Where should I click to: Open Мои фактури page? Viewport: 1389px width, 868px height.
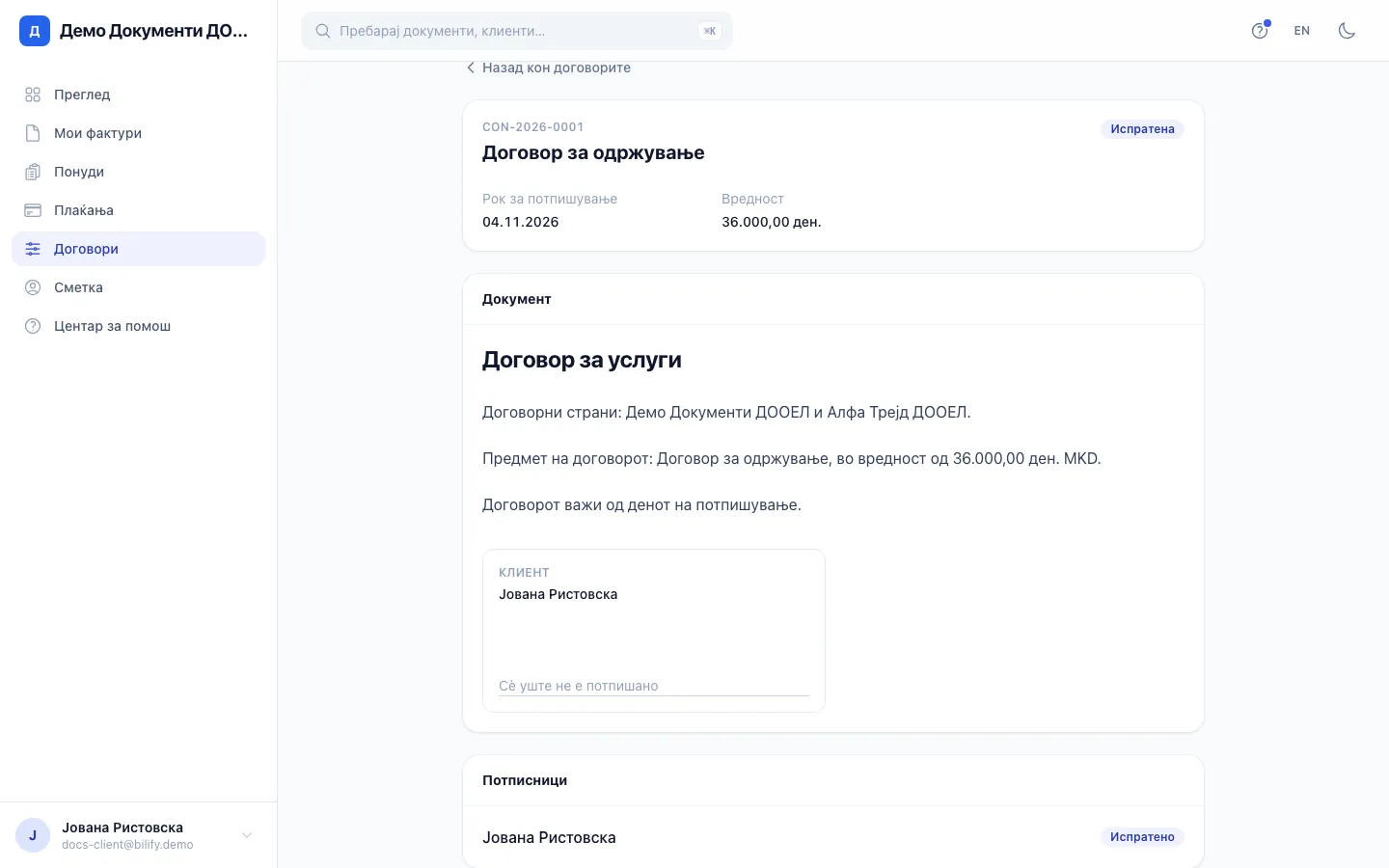click(138, 133)
